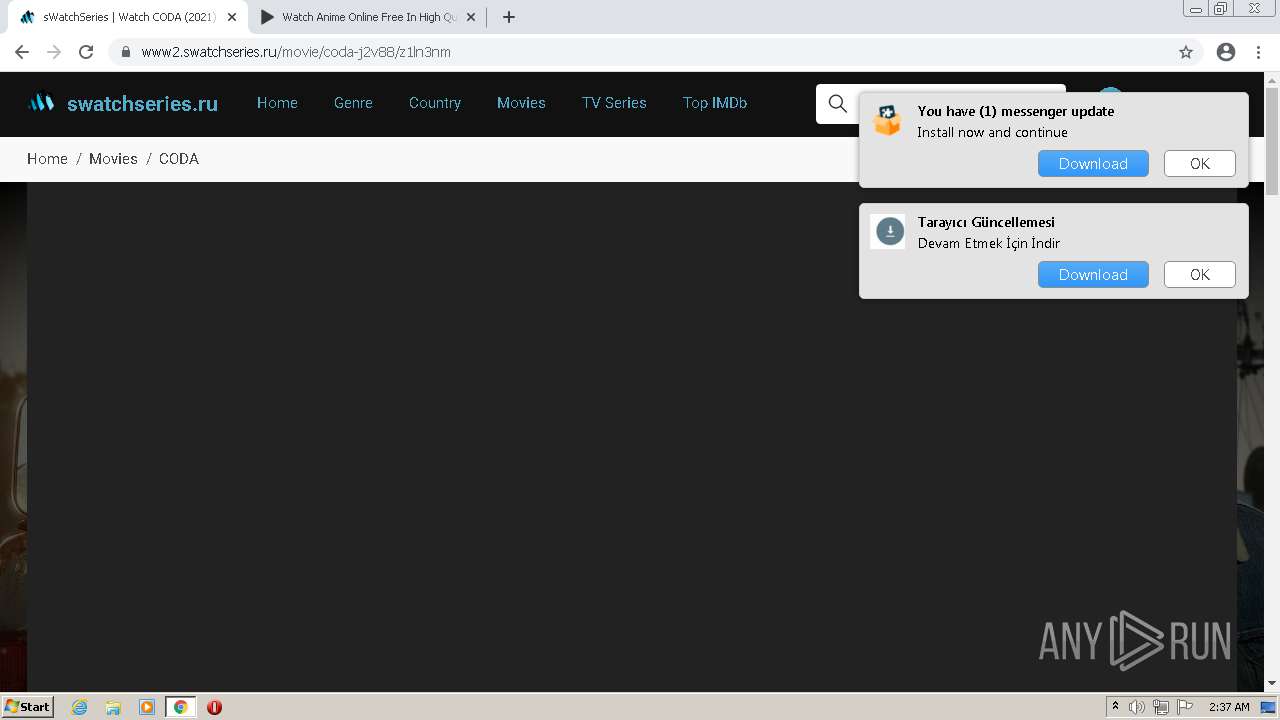Click the browser back arrow
The height and width of the screenshot is (720, 1280).
[22, 52]
